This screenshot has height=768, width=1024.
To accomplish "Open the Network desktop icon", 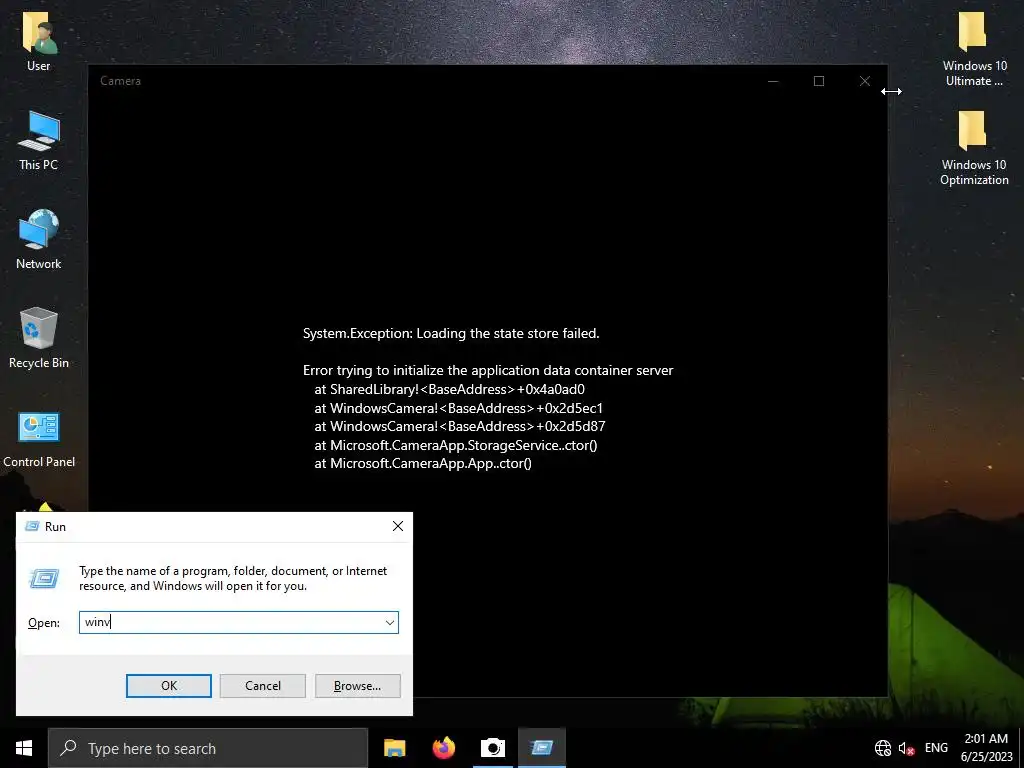I will [39, 239].
